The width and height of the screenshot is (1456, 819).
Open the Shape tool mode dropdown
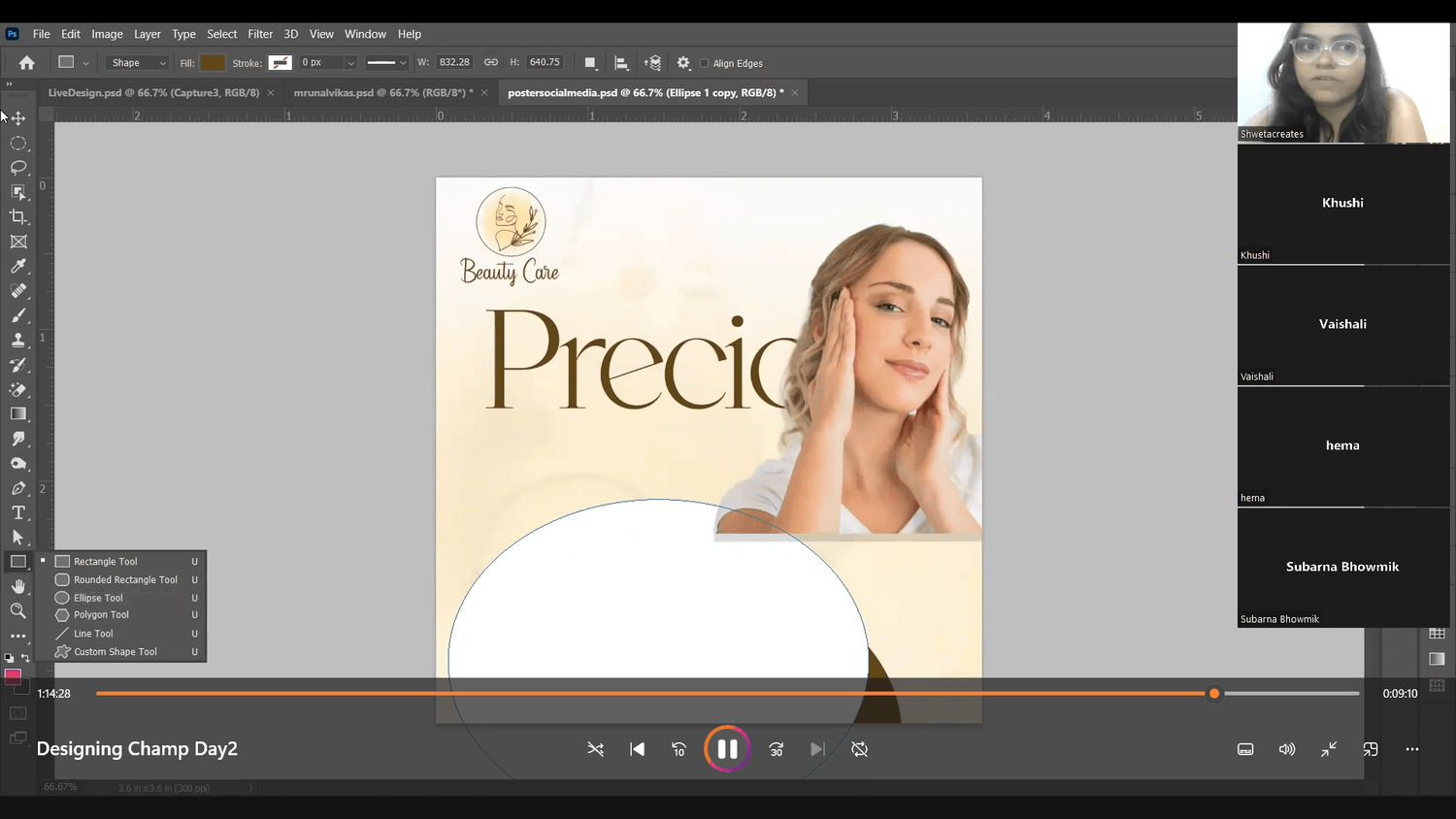click(x=137, y=63)
